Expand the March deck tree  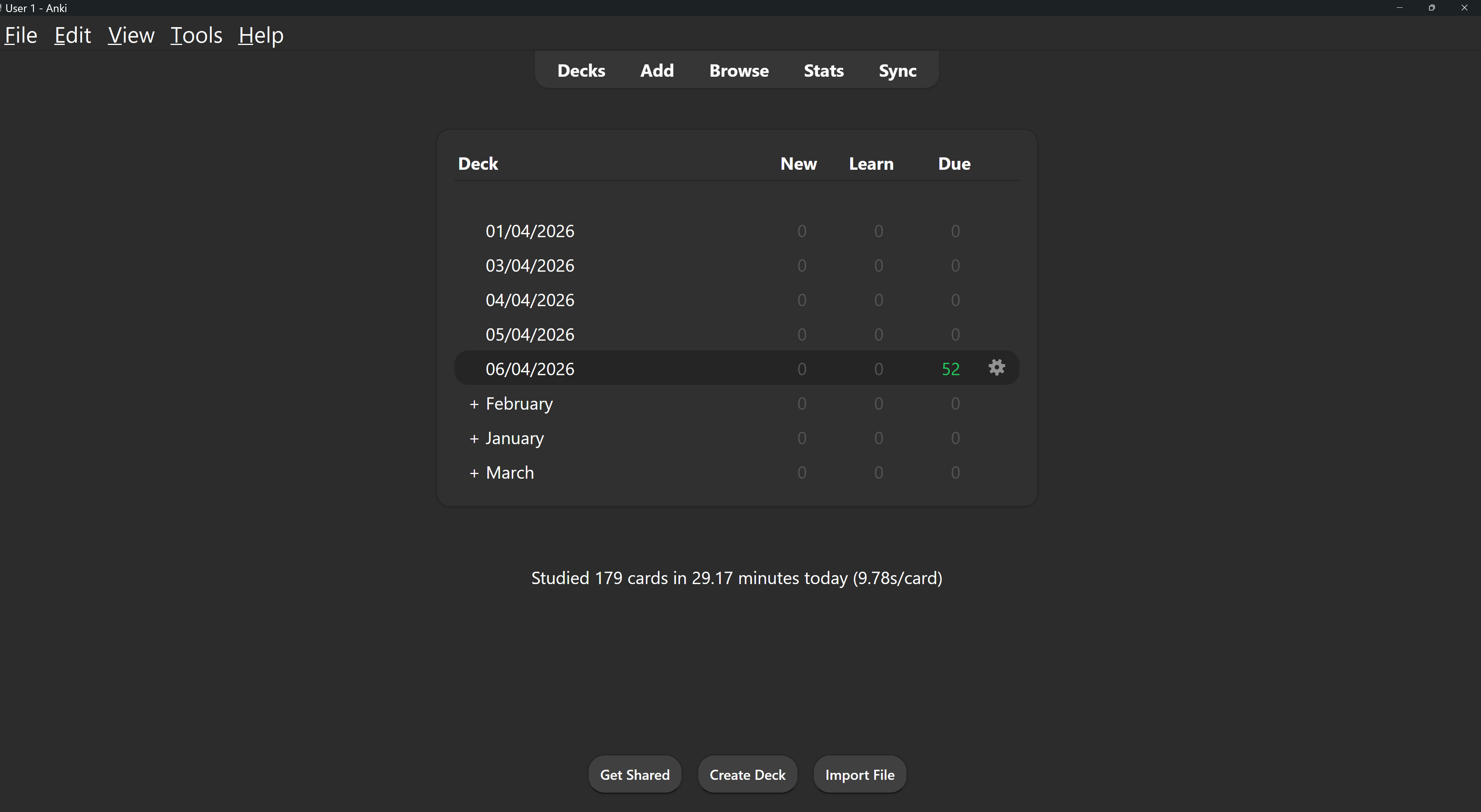[474, 473]
